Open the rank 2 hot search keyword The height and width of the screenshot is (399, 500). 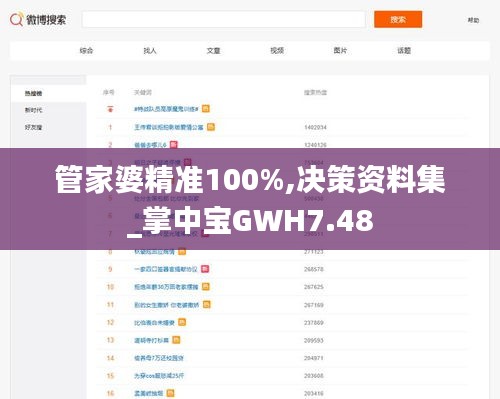[150, 145]
